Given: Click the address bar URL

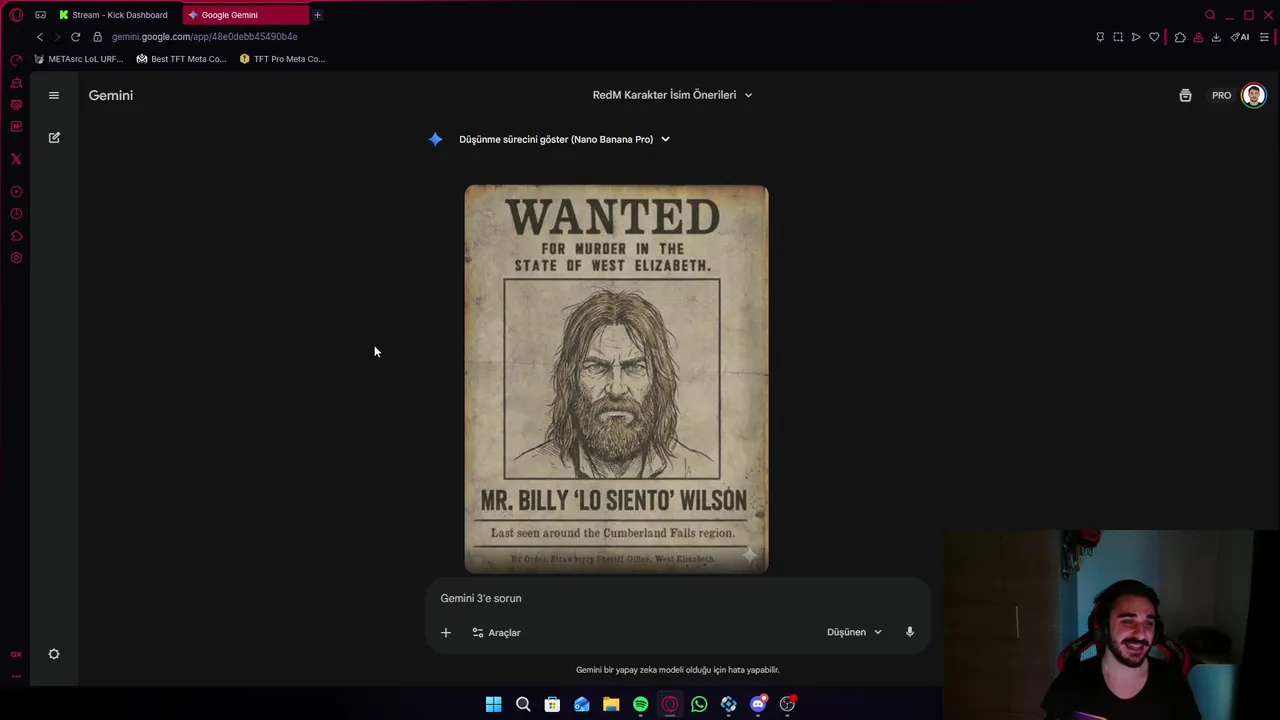Looking at the screenshot, I should (x=204, y=37).
